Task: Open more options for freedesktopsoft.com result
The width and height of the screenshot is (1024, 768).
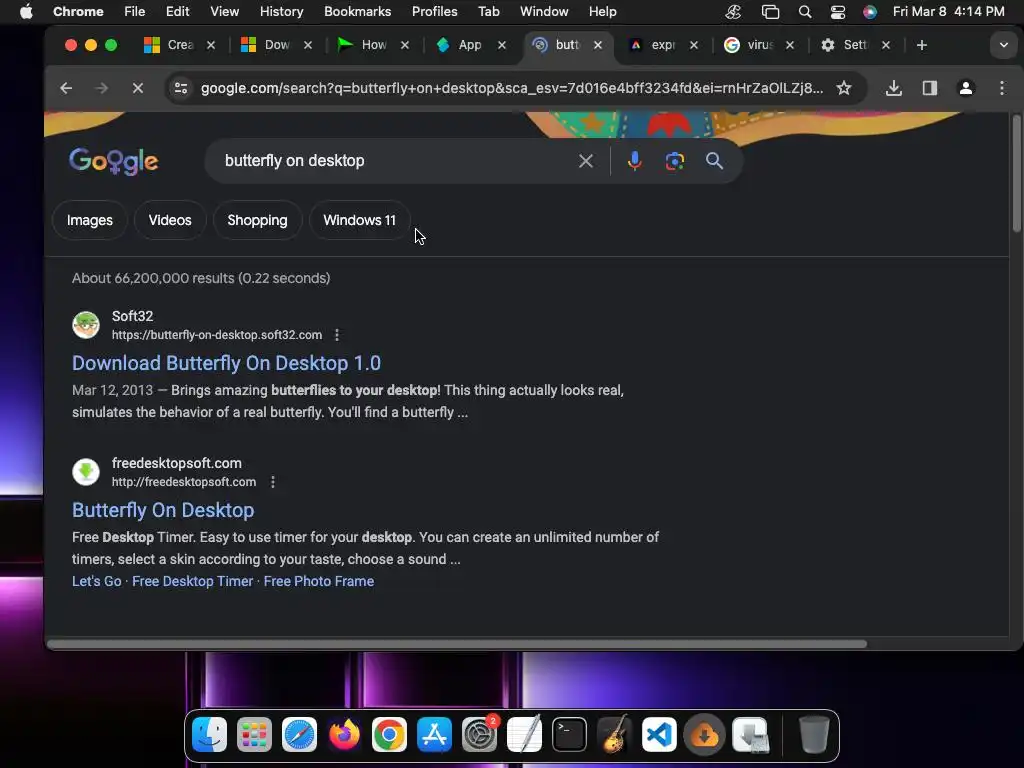Action: coord(273,482)
